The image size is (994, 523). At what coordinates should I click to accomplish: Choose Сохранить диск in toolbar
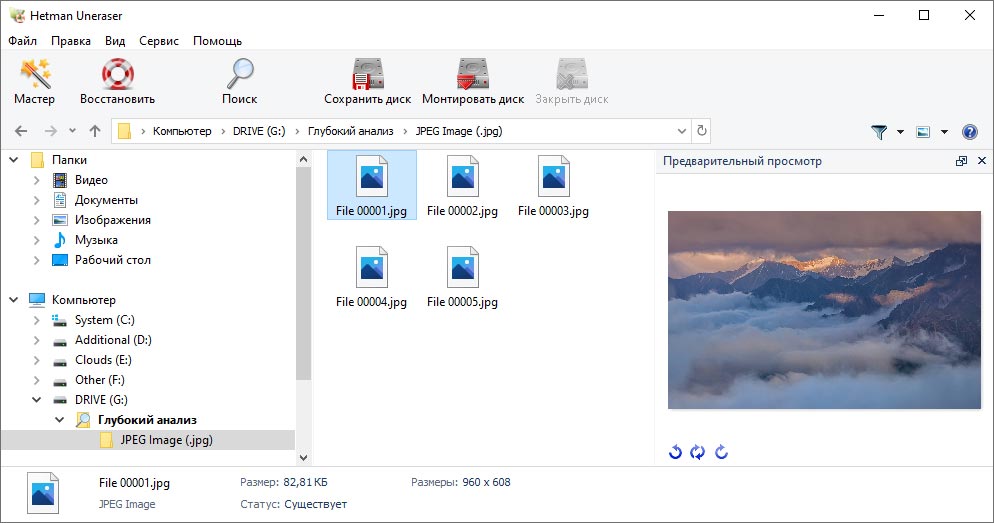pos(368,82)
